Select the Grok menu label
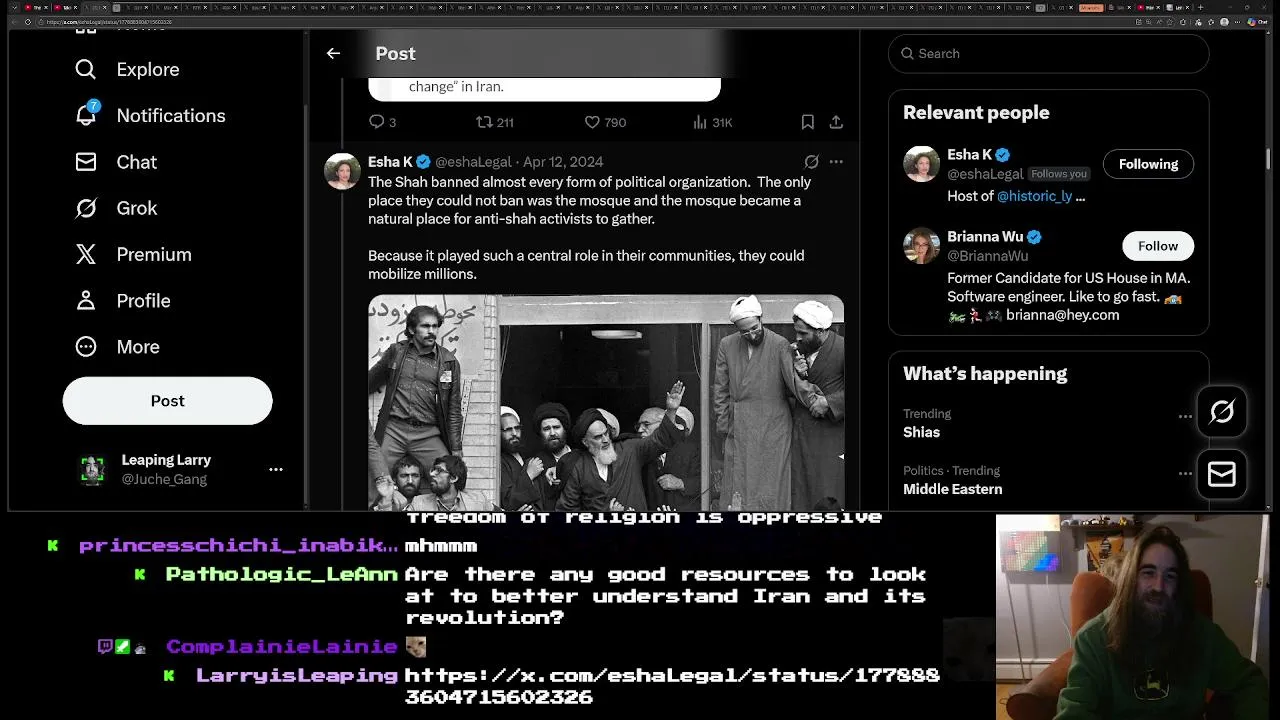This screenshot has height=720, width=1280. [137, 208]
